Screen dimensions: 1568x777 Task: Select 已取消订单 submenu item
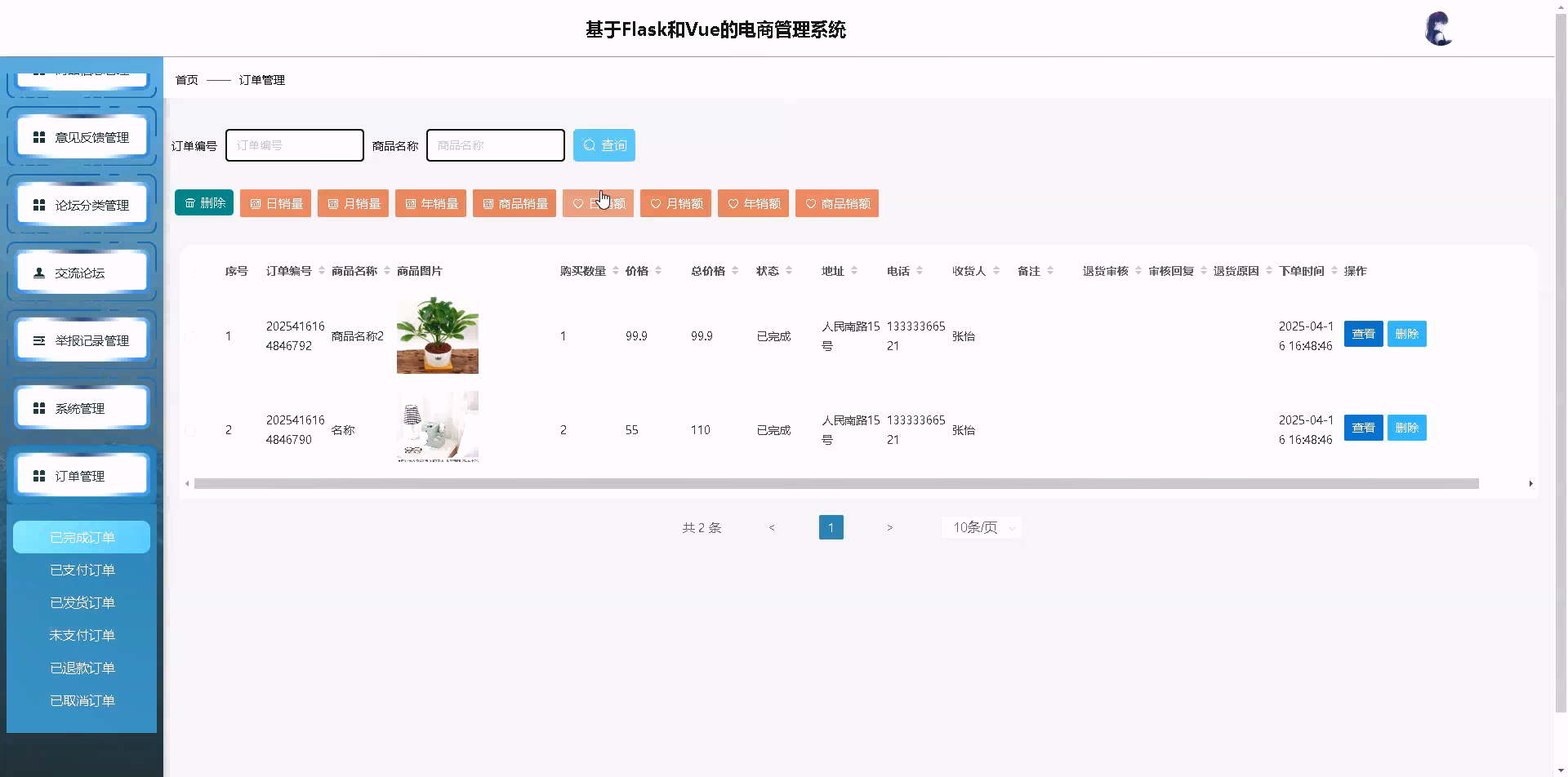[x=82, y=700]
